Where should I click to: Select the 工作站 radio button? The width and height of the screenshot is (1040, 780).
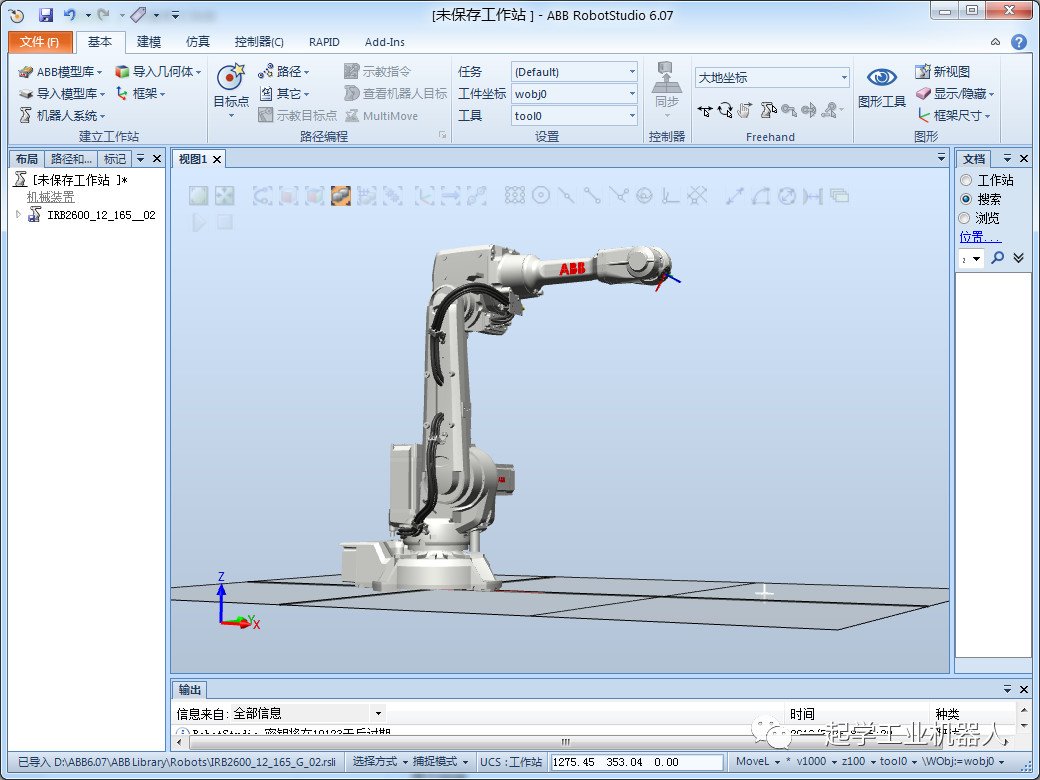(966, 180)
